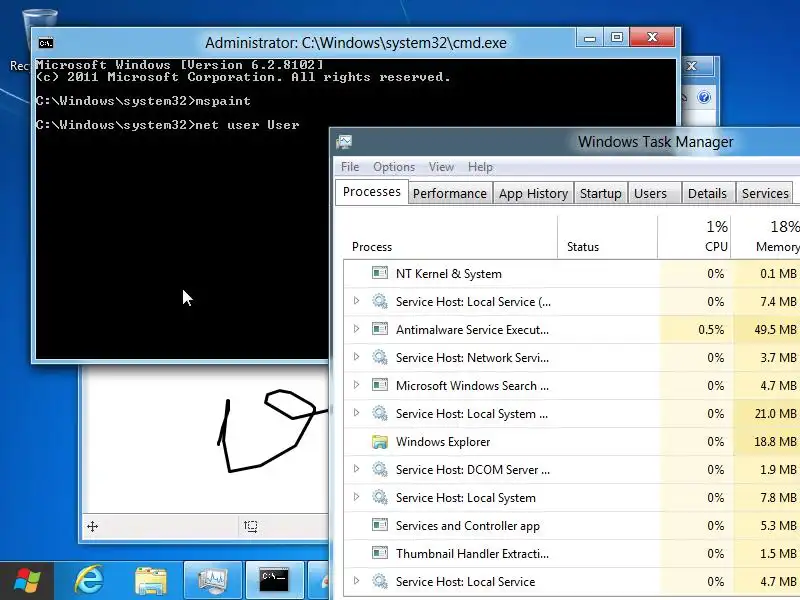The height and width of the screenshot is (600, 800).
Task: Click Paint help question mark icon
Action: click(x=704, y=97)
